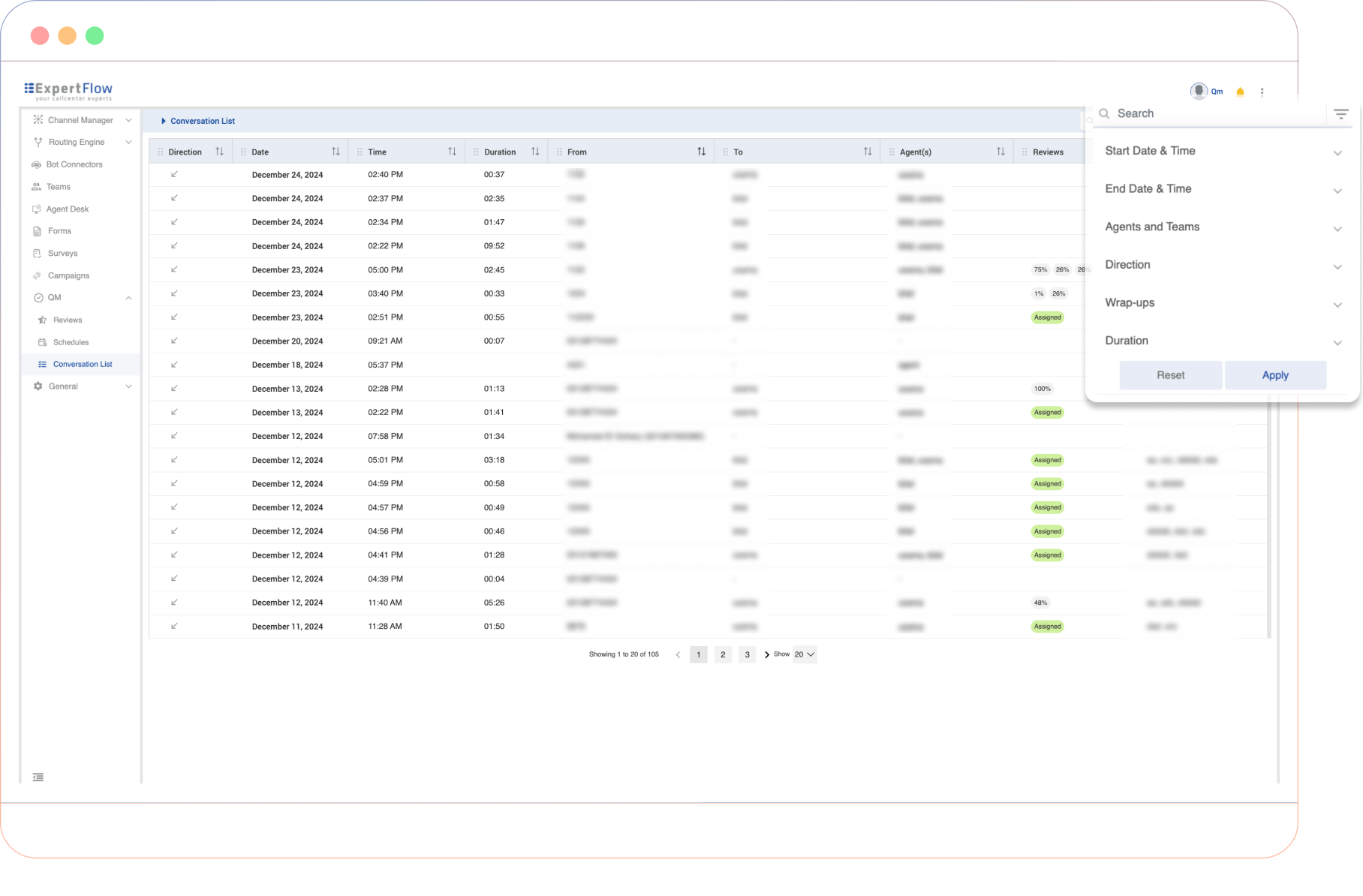
Task: Open Reviews under QM menu
Action: point(68,320)
